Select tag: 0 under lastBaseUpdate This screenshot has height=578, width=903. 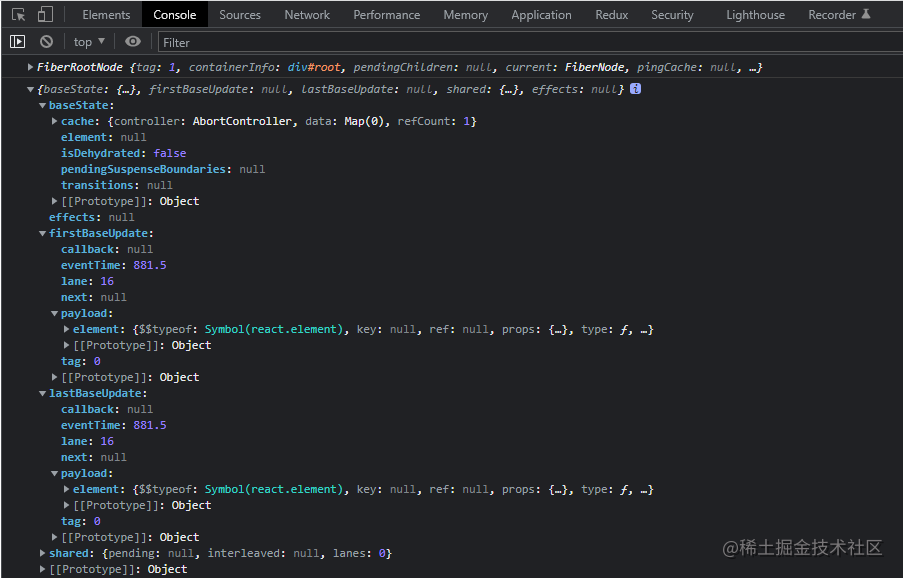pos(81,521)
